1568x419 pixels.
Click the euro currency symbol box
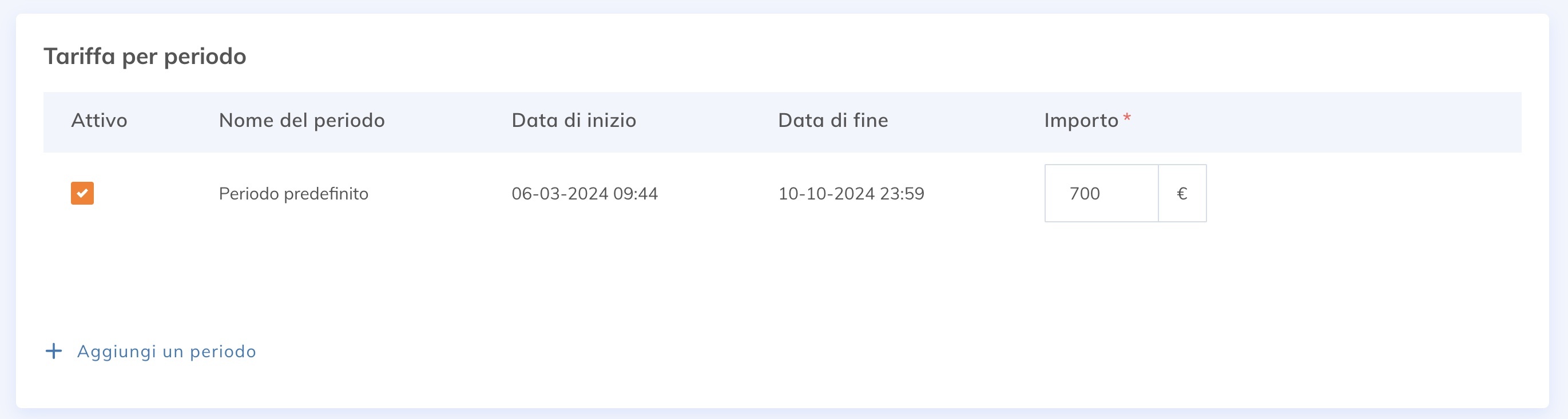pos(1181,193)
